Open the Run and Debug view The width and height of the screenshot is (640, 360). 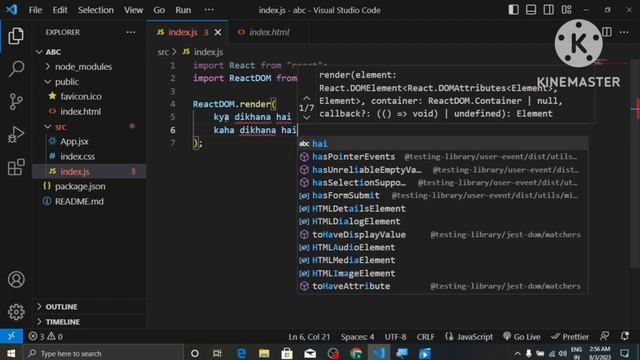pos(16,135)
